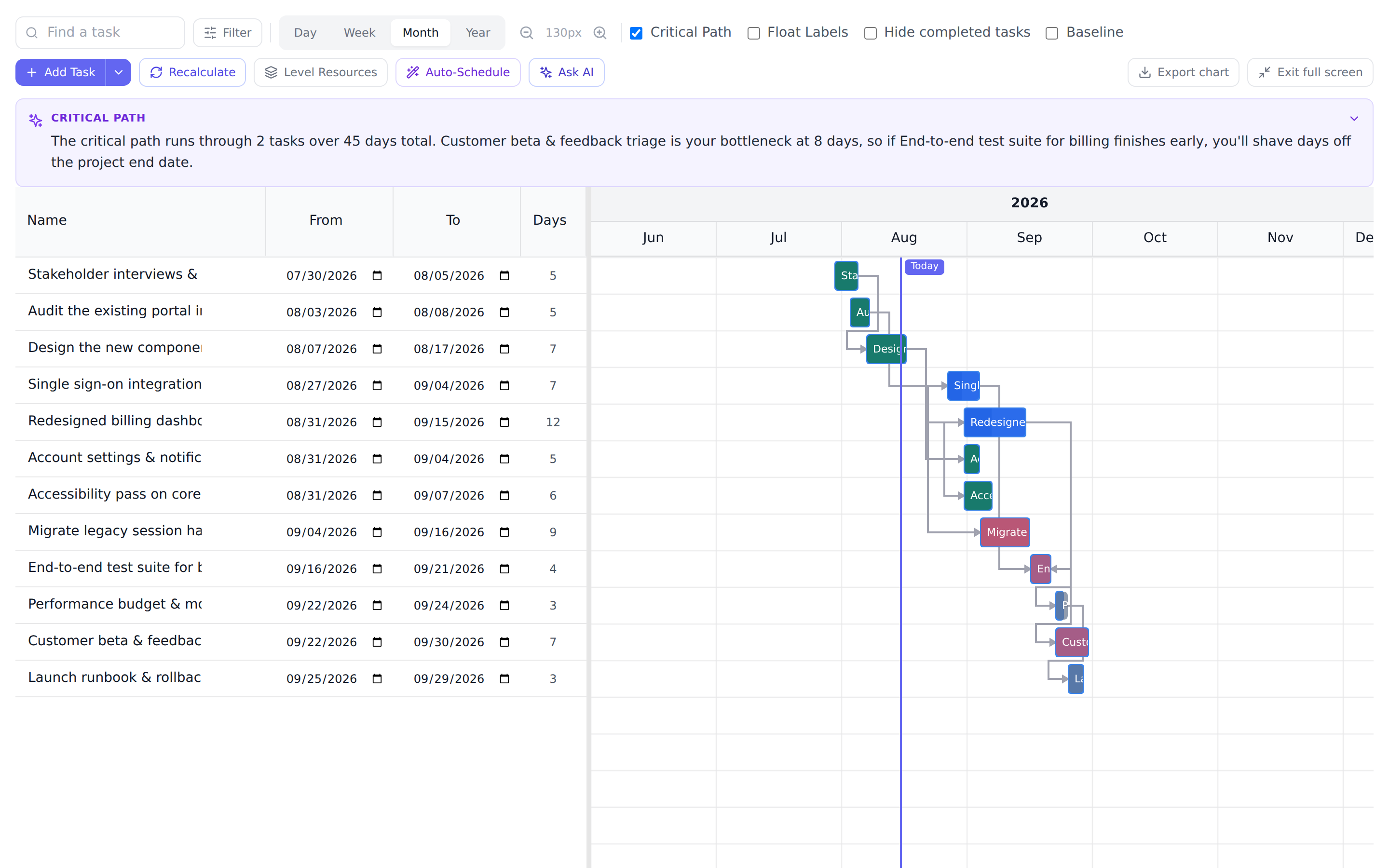Screen dimensions: 1389x868
Task: Switch timeline to Week view
Action: point(359,33)
